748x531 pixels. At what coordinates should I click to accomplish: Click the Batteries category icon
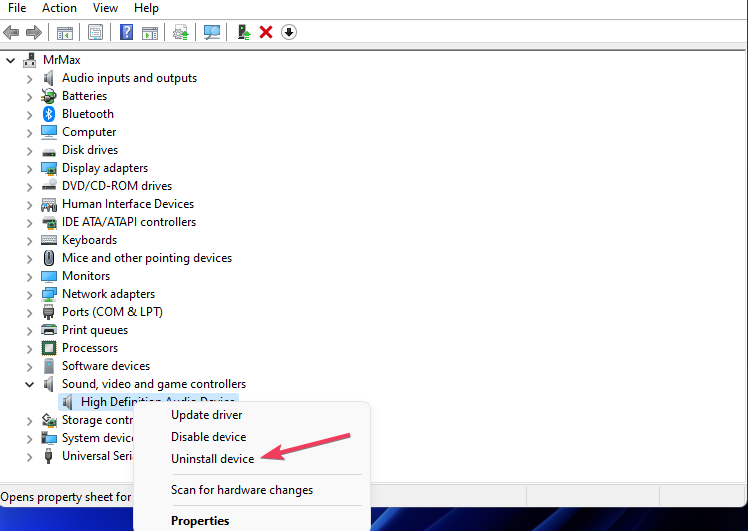point(48,96)
